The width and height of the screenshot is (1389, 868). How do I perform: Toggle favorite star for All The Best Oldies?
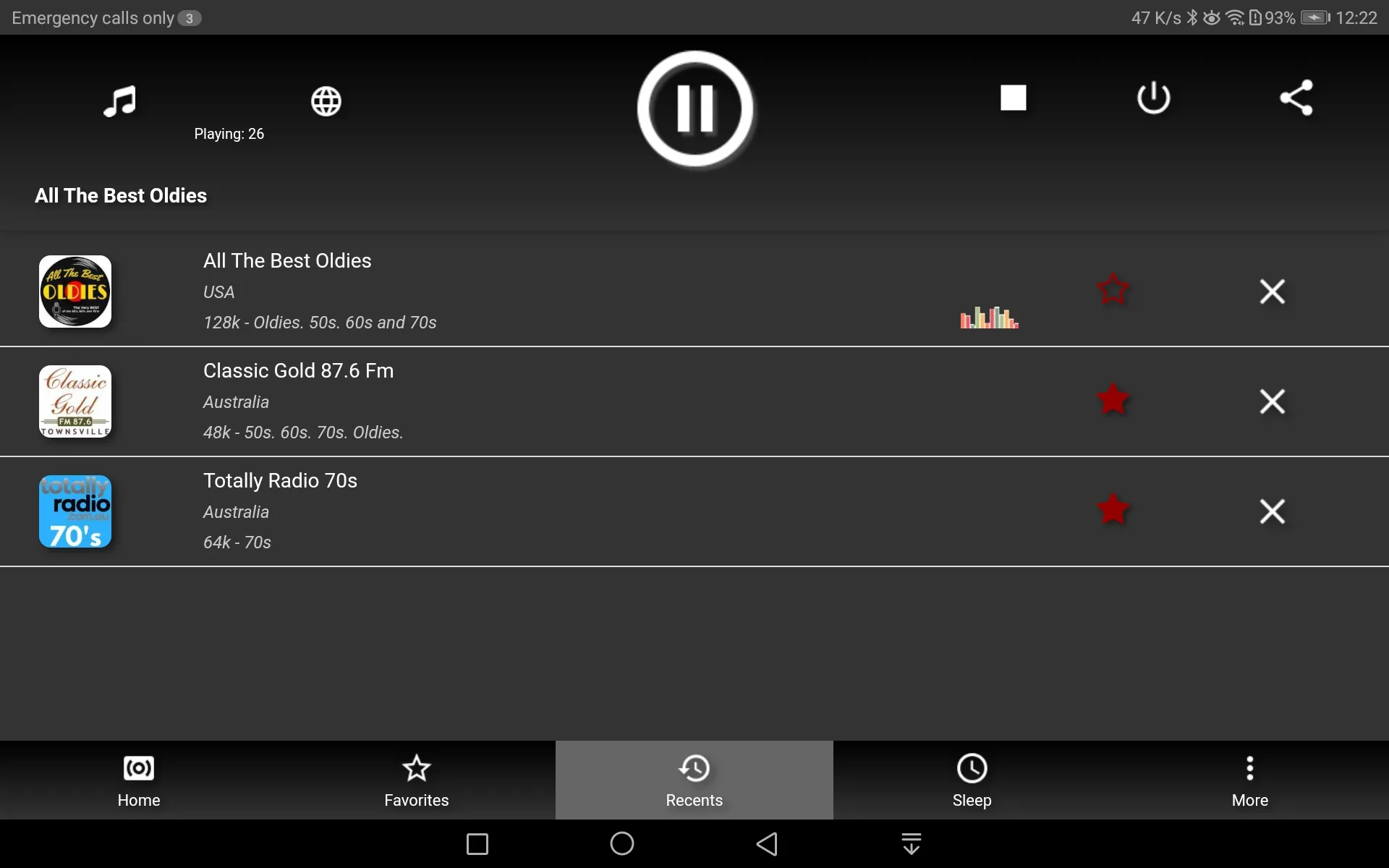tap(1113, 291)
